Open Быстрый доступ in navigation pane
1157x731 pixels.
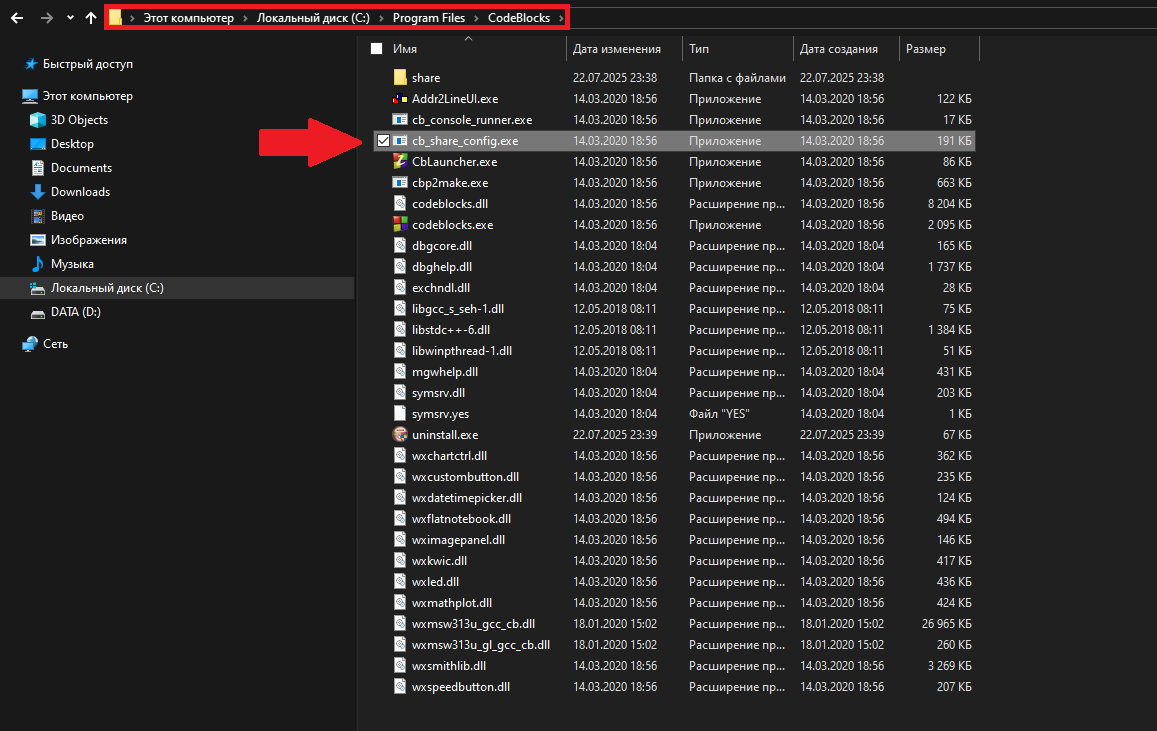pyautogui.click(x=88, y=64)
